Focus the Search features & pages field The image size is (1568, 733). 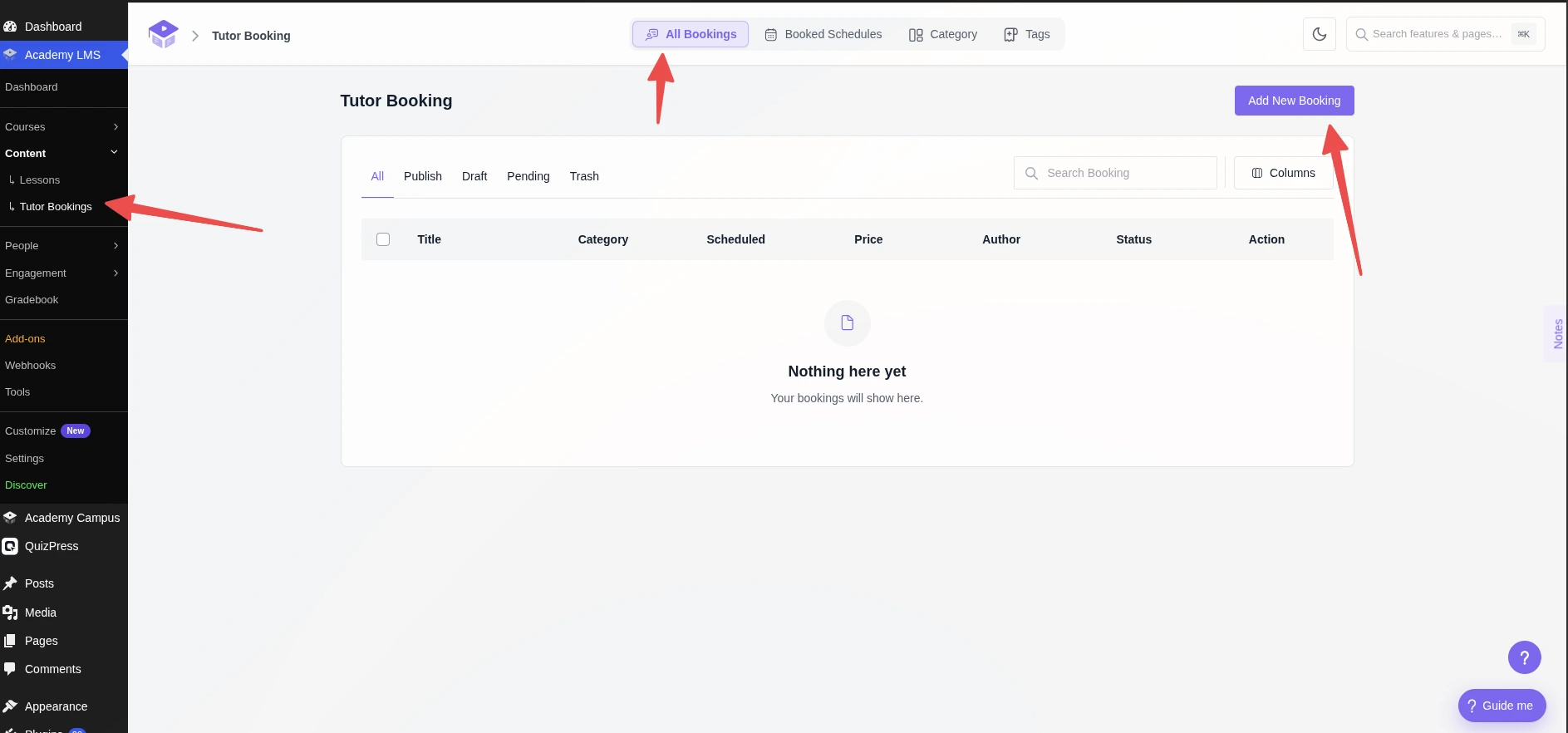point(1445,34)
